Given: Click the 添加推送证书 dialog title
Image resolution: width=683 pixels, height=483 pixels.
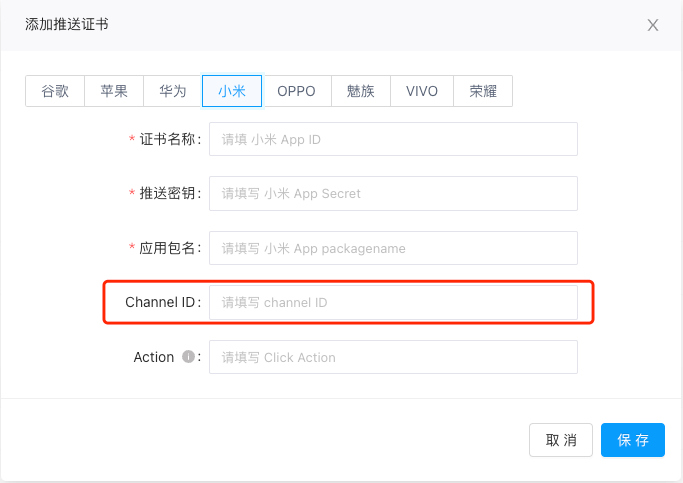Looking at the screenshot, I should pos(67,24).
